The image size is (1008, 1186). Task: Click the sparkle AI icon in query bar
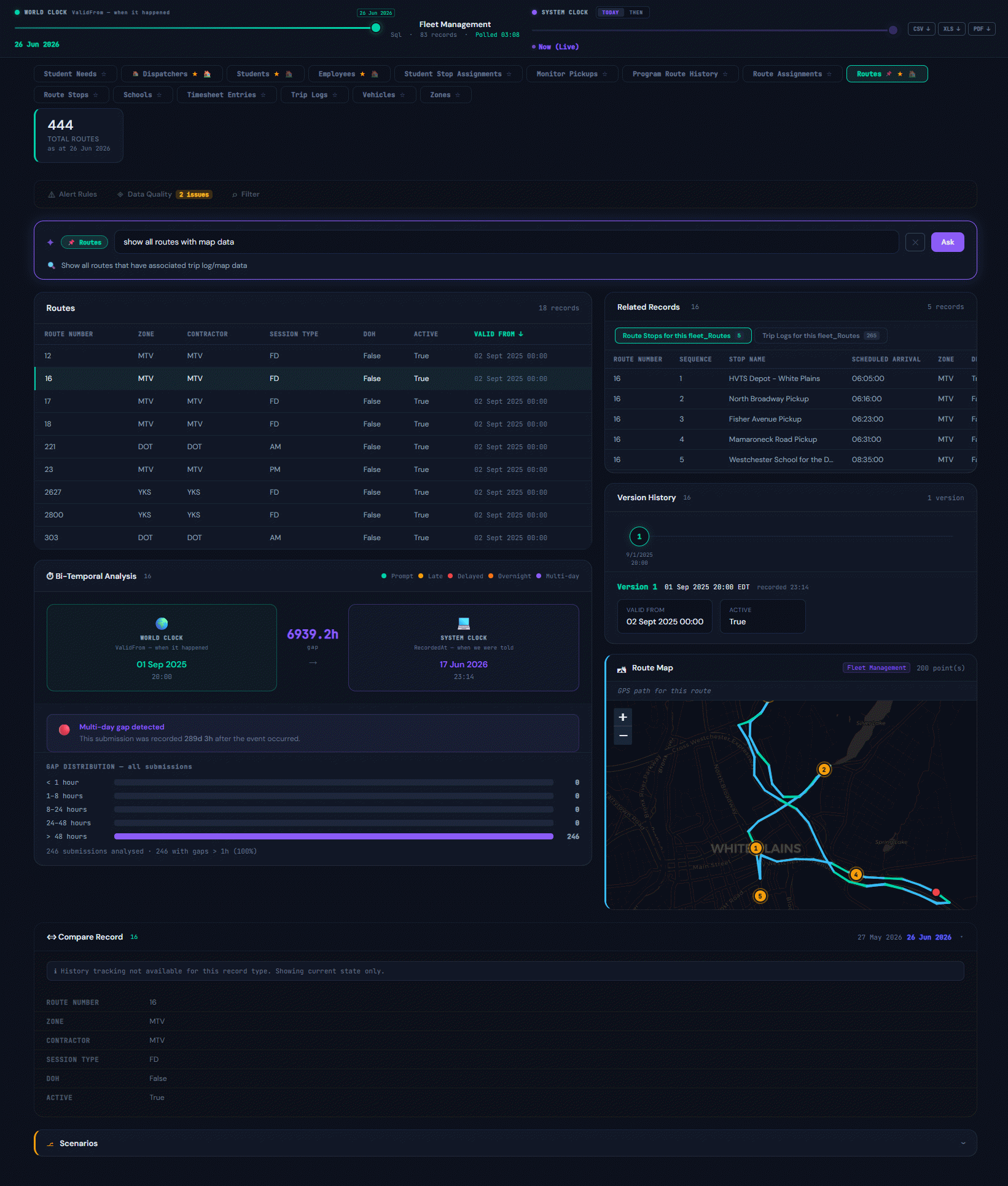(x=50, y=243)
